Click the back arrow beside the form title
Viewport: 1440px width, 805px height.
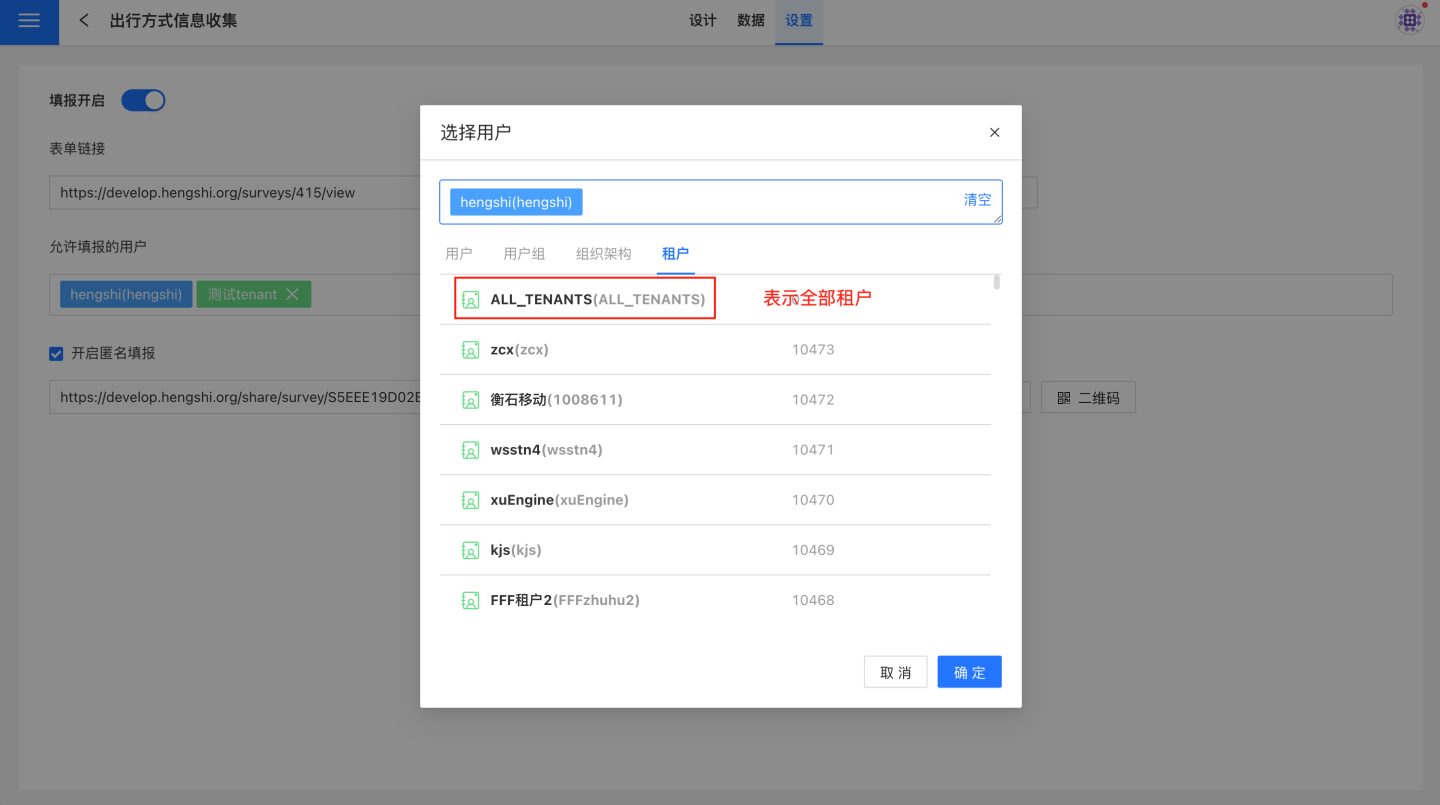coord(84,21)
